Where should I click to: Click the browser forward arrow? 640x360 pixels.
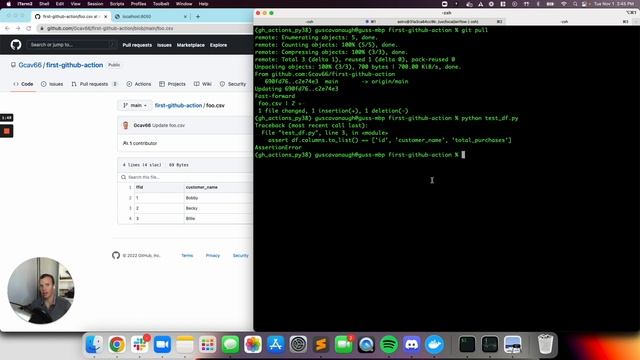tap(18, 28)
